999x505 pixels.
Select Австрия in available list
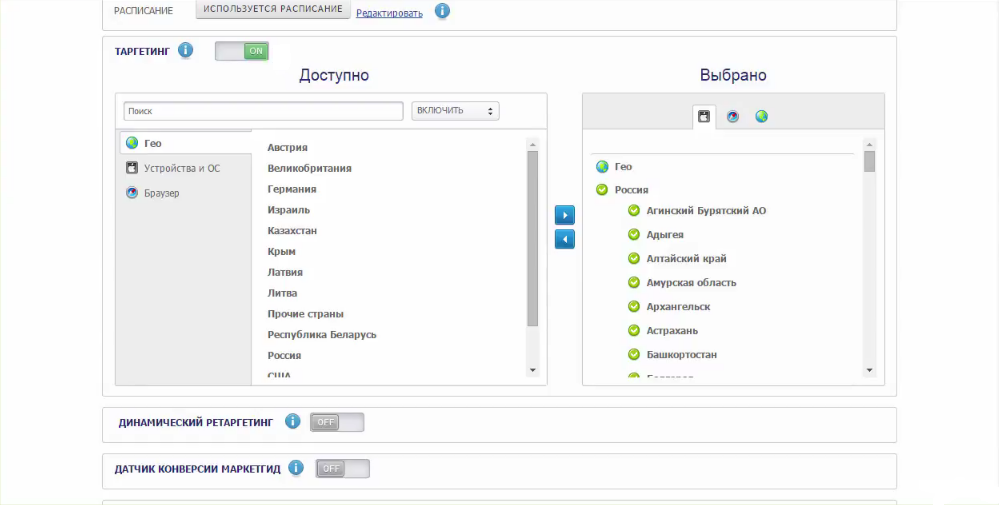287,148
